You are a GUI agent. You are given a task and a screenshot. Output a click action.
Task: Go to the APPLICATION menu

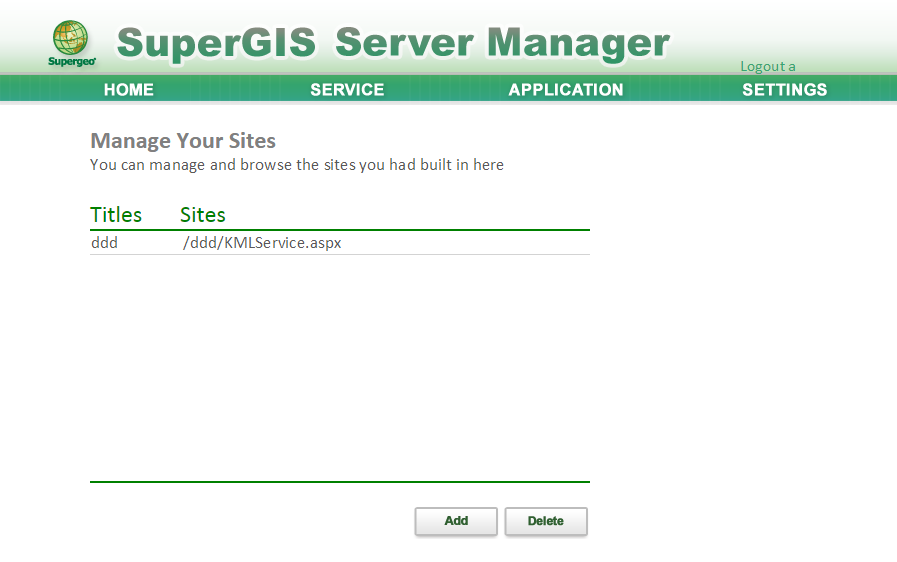pyautogui.click(x=566, y=90)
